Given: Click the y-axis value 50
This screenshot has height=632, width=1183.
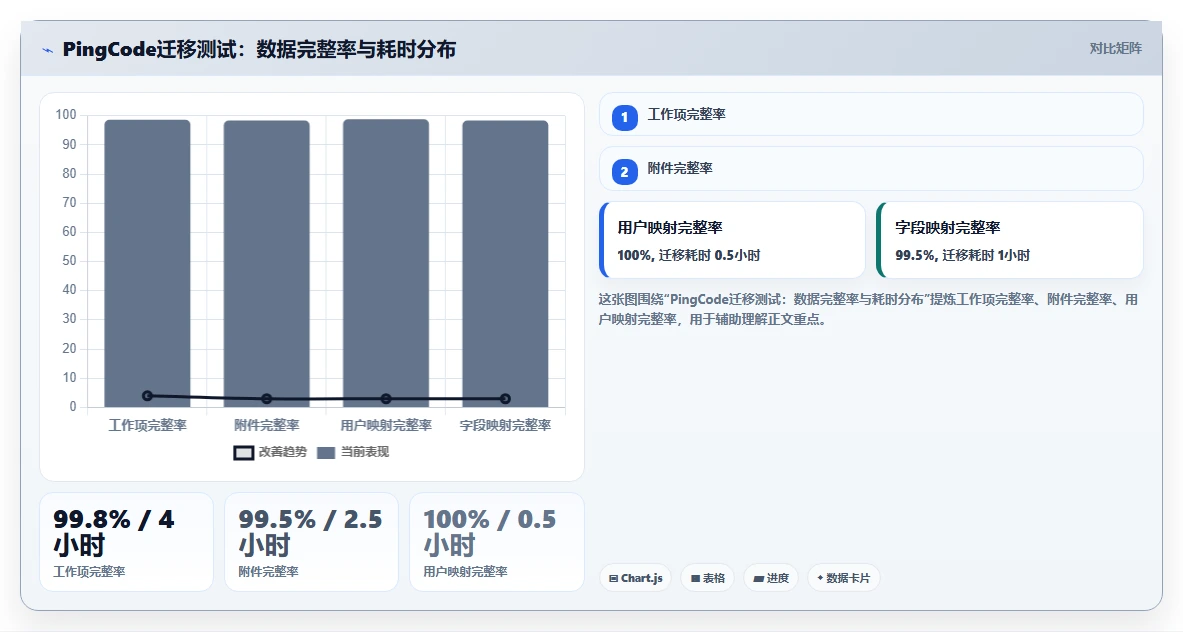Looking at the screenshot, I should (x=69, y=261).
